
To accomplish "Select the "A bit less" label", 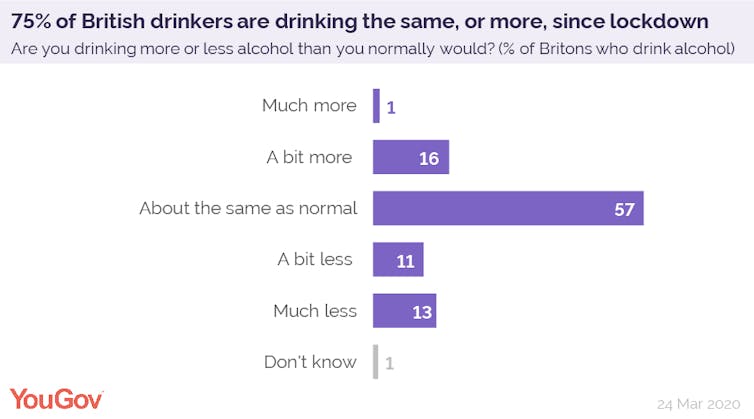I will [x=314, y=259].
